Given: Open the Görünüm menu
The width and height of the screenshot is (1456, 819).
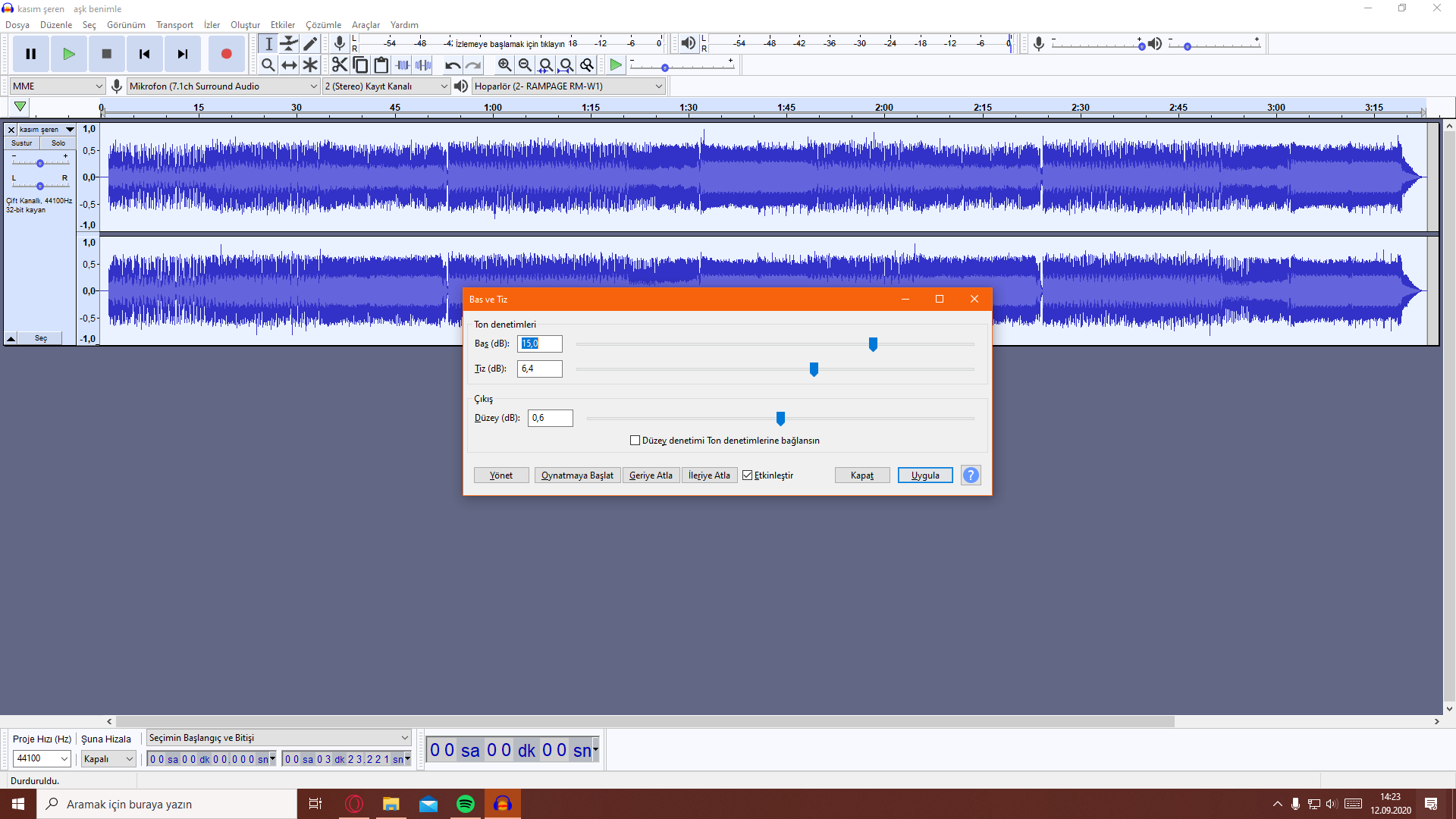Looking at the screenshot, I should tap(126, 25).
